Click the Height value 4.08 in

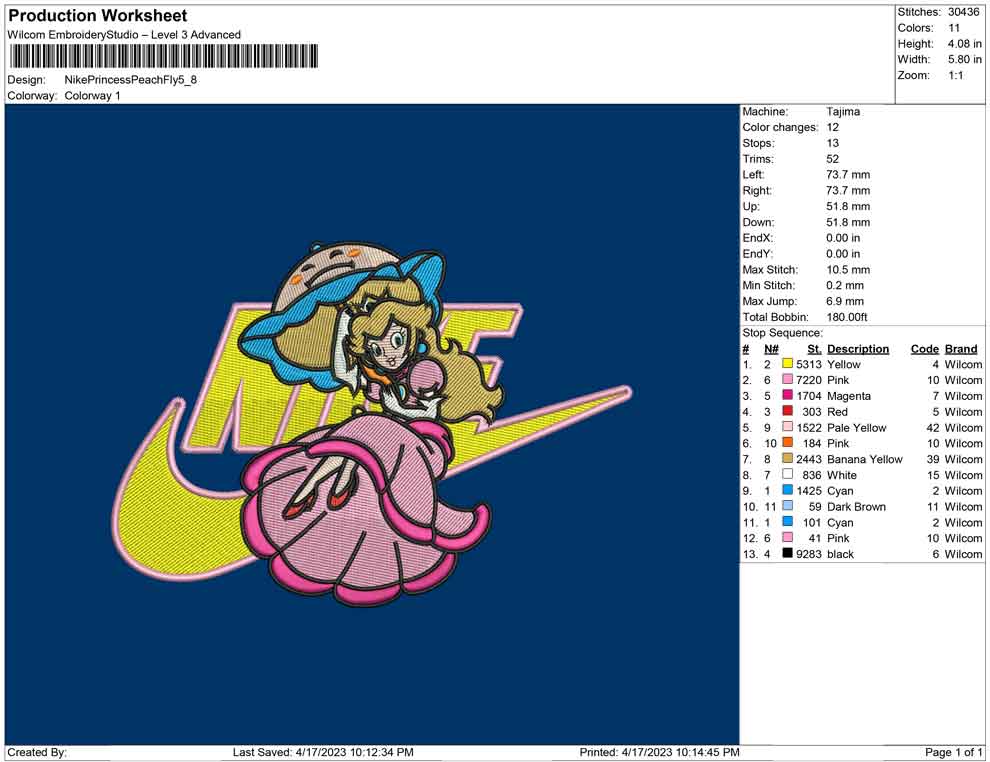coord(964,44)
